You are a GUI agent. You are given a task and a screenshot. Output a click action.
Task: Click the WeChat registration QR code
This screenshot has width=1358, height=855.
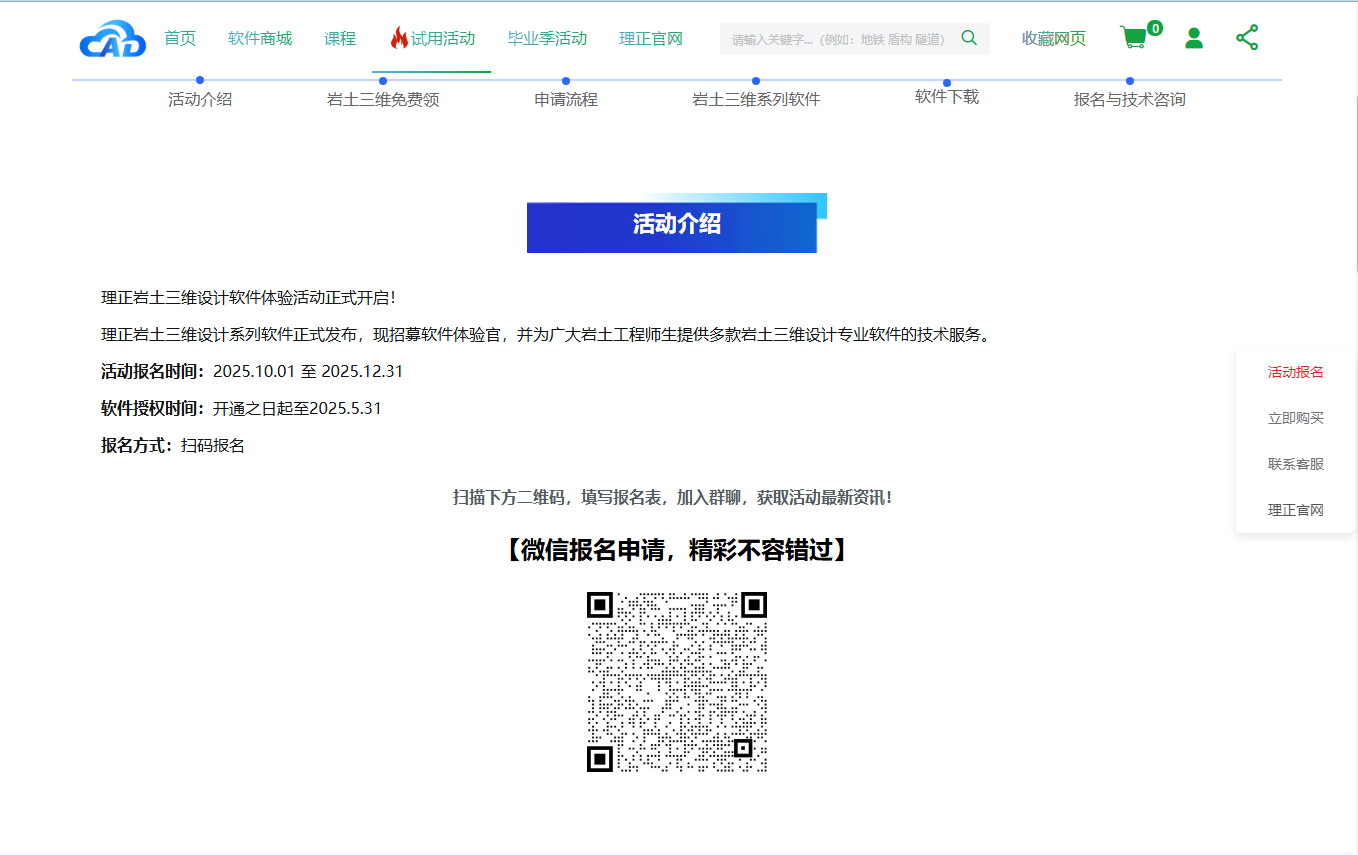[677, 682]
